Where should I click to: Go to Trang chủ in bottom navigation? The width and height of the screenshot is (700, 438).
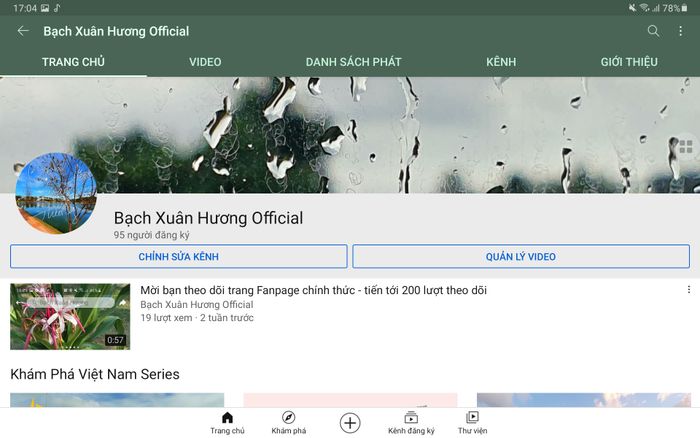tap(227, 423)
